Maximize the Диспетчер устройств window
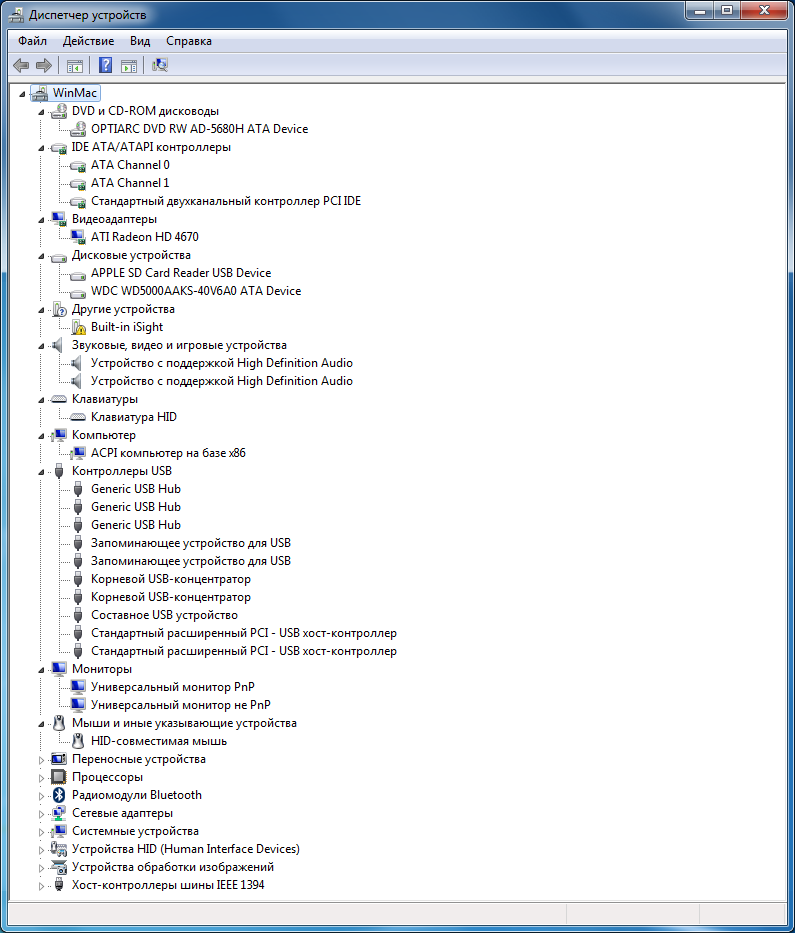This screenshot has width=795, height=933. tap(727, 10)
